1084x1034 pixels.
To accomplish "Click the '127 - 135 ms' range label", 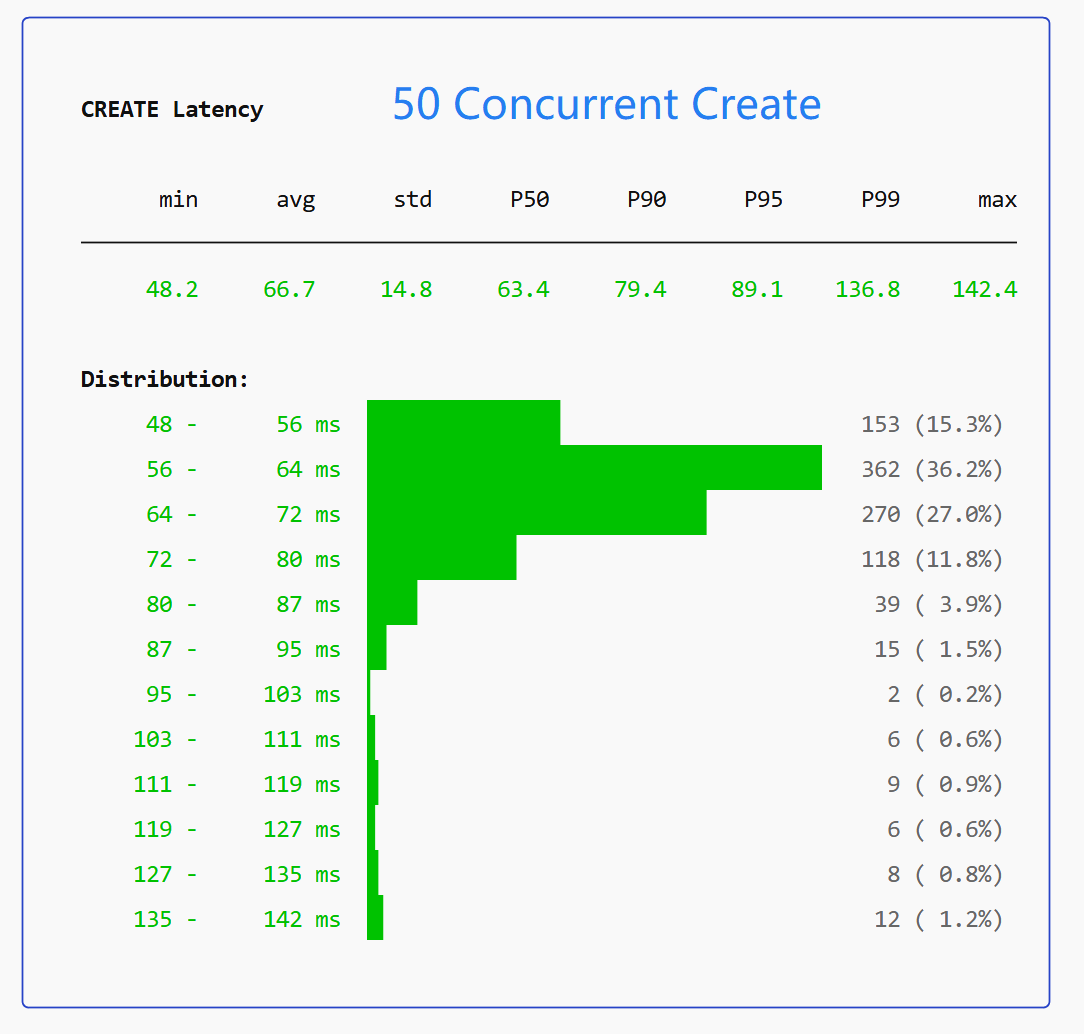I will point(237,874).
